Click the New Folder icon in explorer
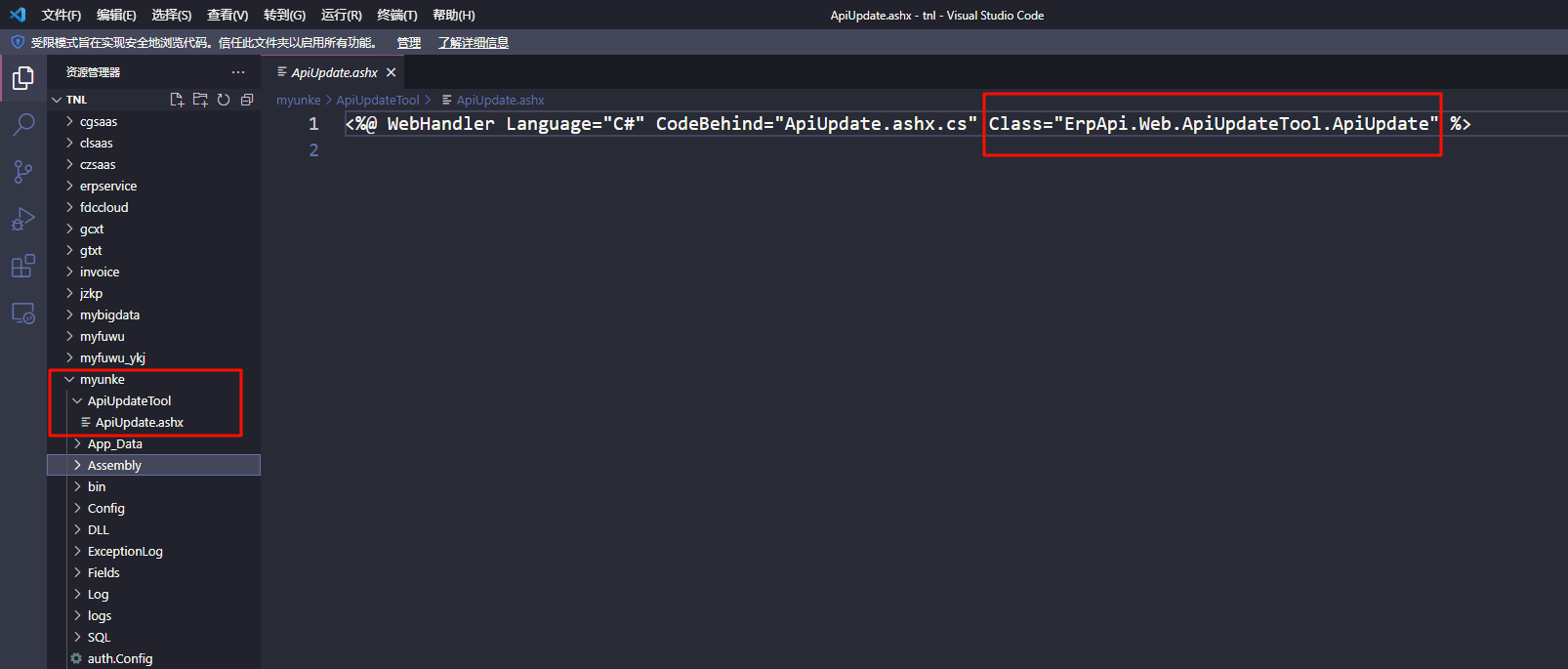The height and width of the screenshot is (669, 1568). tap(200, 100)
